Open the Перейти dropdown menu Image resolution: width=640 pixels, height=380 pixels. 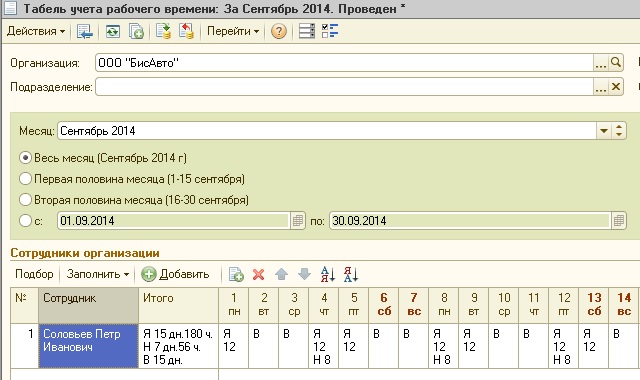click(x=233, y=31)
